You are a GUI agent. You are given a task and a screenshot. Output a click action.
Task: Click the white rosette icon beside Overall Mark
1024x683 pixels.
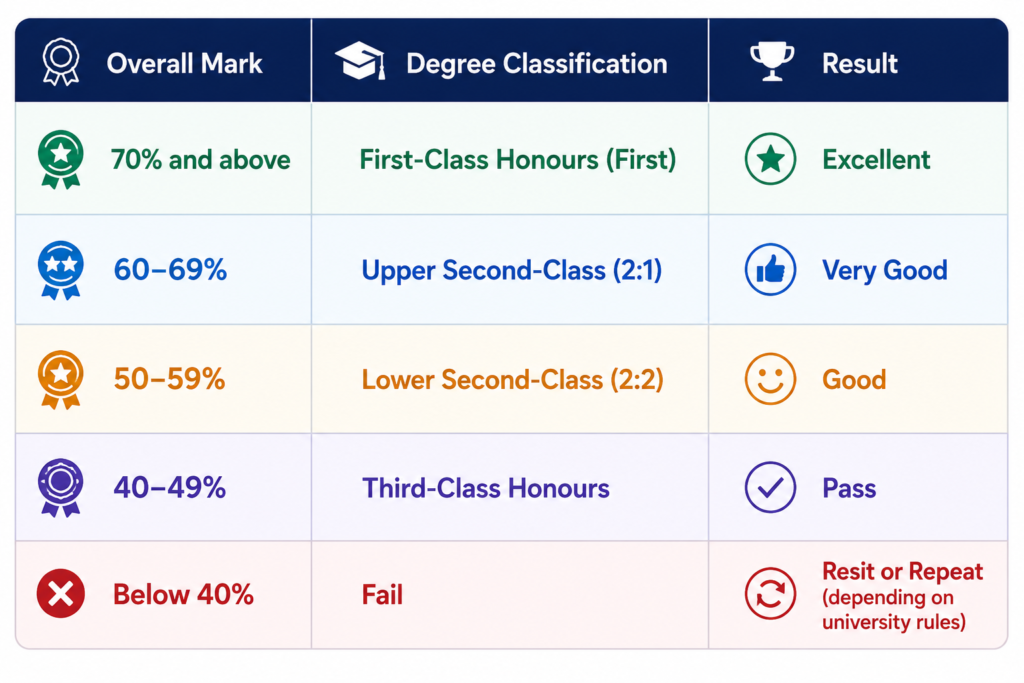click(x=61, y=62)
